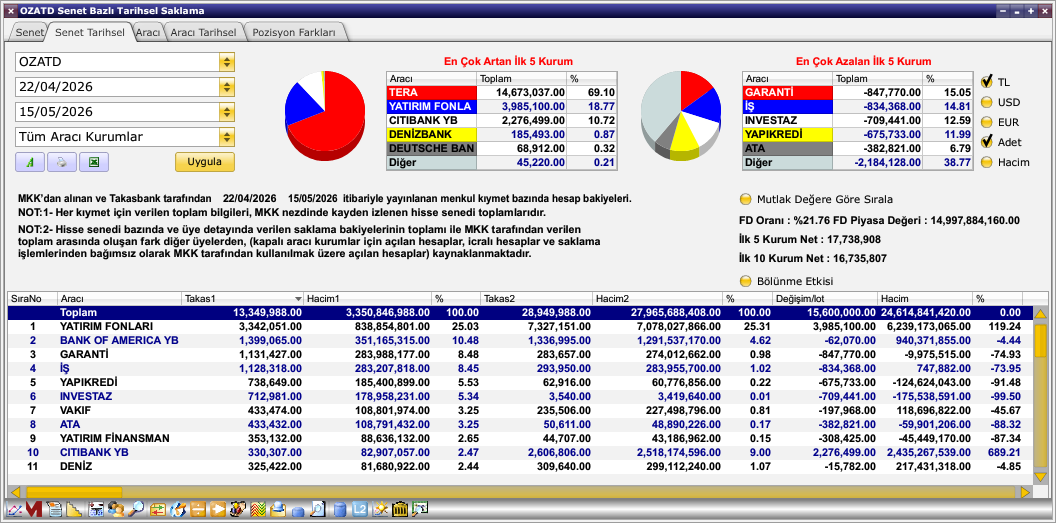This screenshot has height=523, width=1056.
Task: Click the horizontal scrollbar thumb of the table
Action: pyautogui.click(x=73, y=492)
